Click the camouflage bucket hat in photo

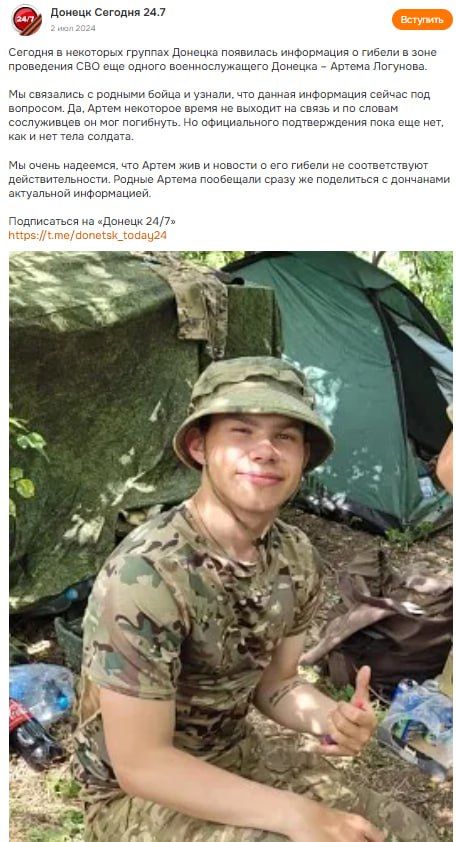pos(252,406)
